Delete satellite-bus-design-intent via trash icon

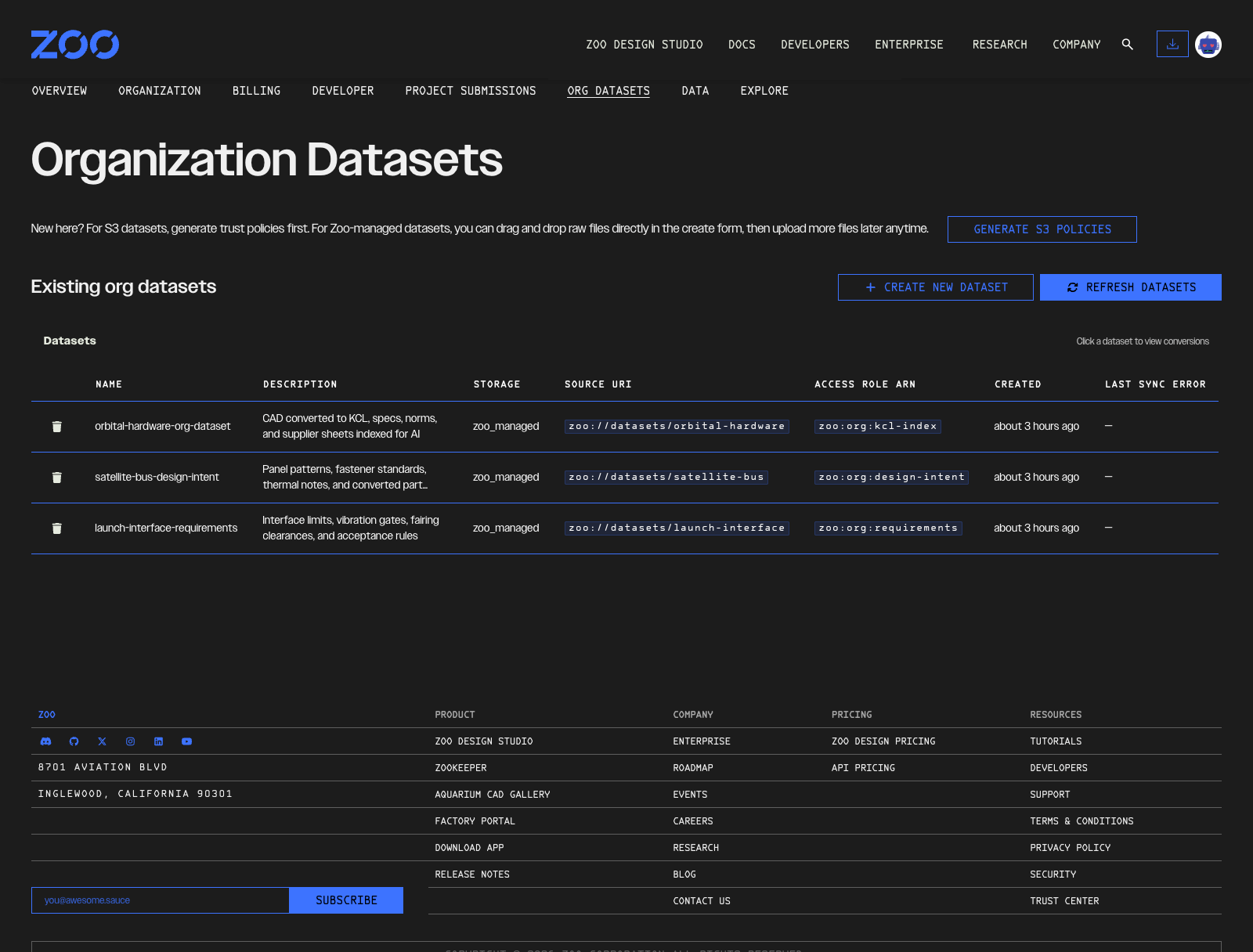[x=57, y=478]
